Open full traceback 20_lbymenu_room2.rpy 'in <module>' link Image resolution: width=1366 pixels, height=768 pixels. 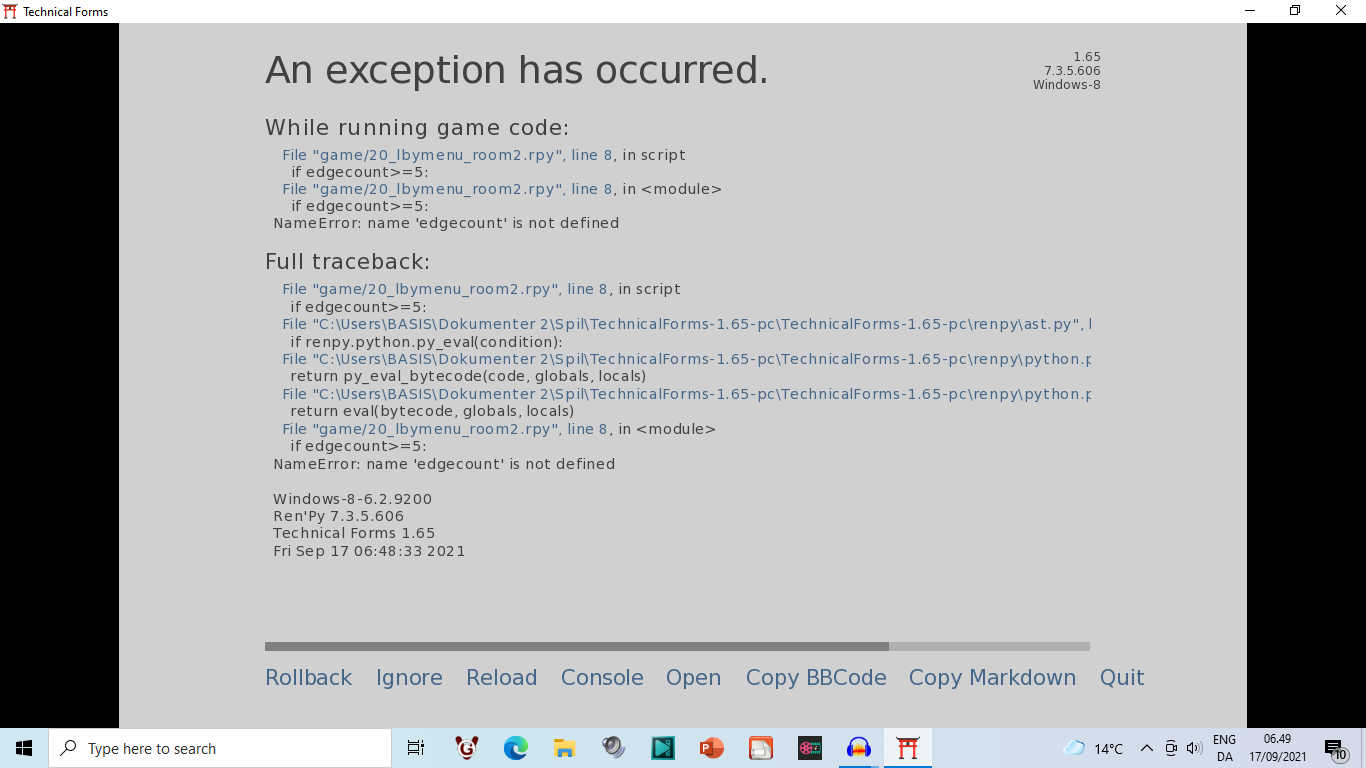pyautogui.click(x=445, y=429)
